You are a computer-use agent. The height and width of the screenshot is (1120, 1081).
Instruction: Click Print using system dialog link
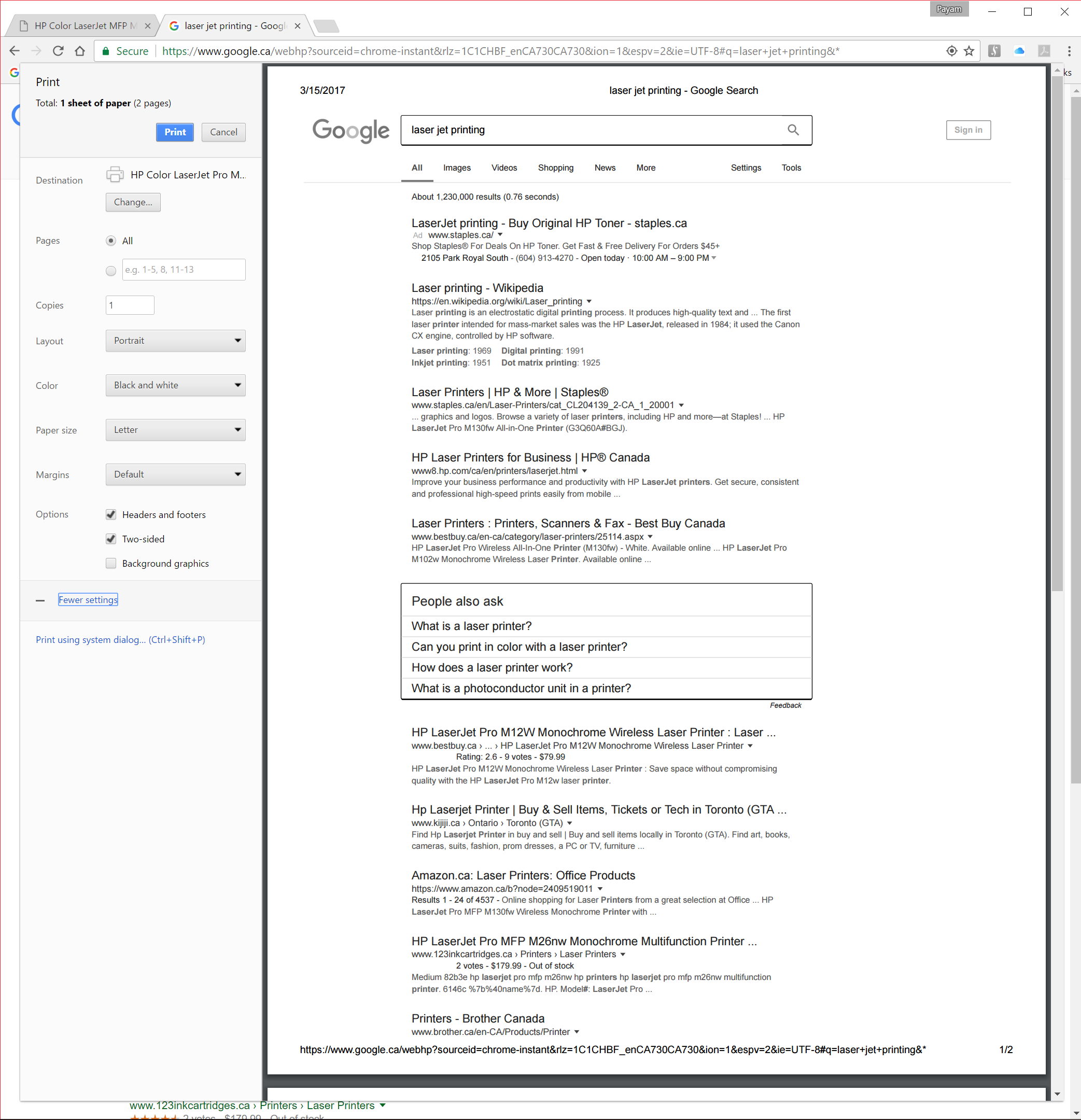(120, 639)
